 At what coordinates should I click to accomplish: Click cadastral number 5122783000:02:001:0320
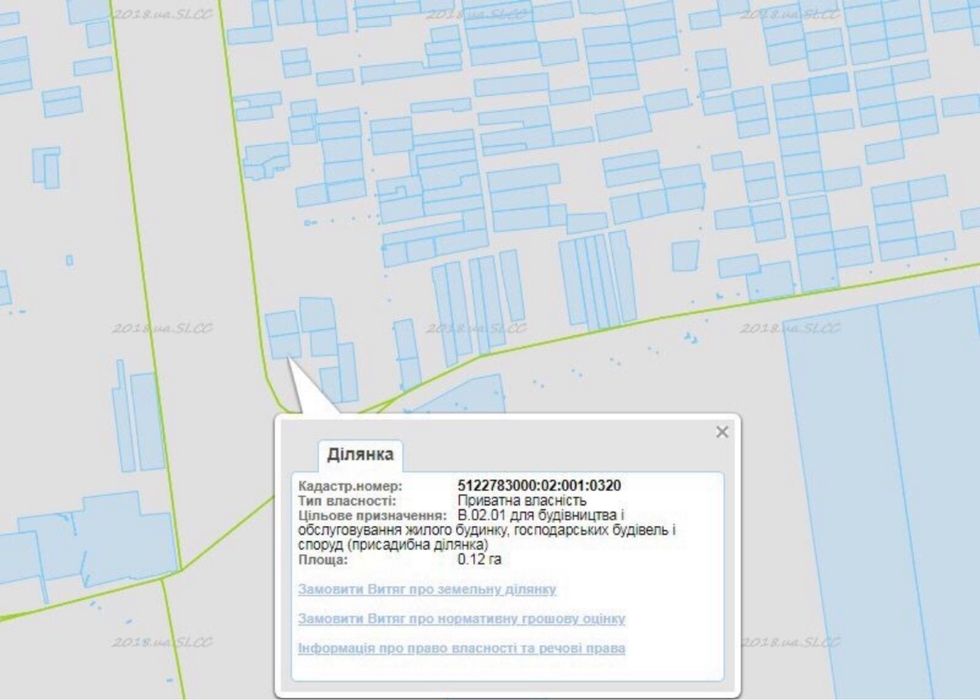click(x=539, y=486)
